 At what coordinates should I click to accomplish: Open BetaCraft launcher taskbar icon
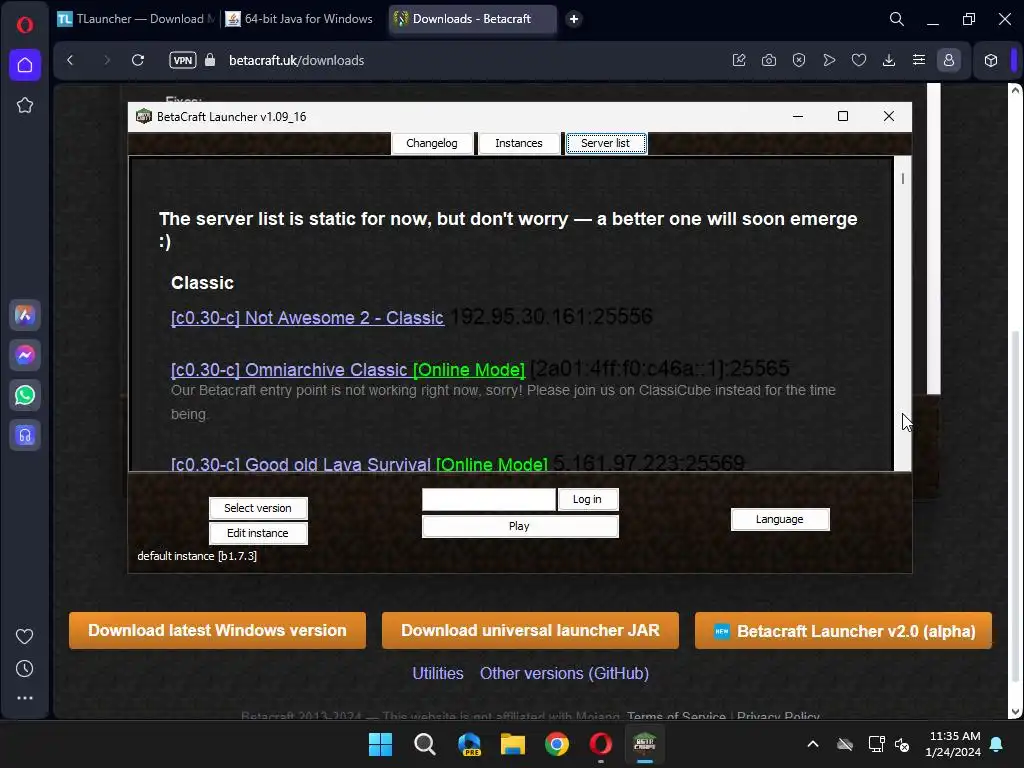tap(645, 744)
